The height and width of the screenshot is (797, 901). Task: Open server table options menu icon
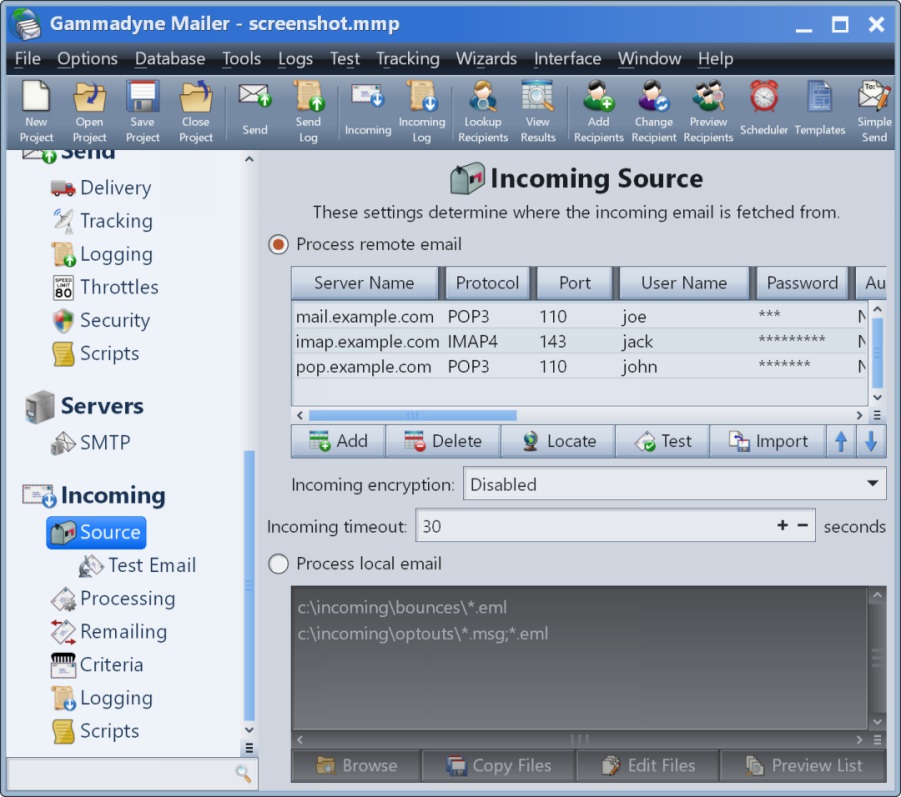coord(877,415)
